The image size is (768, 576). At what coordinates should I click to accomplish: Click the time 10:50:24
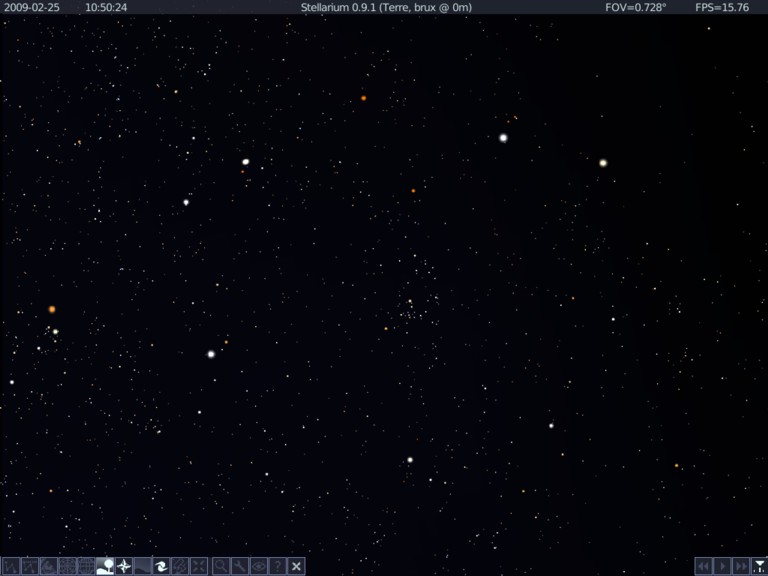(x=106, y=7)
